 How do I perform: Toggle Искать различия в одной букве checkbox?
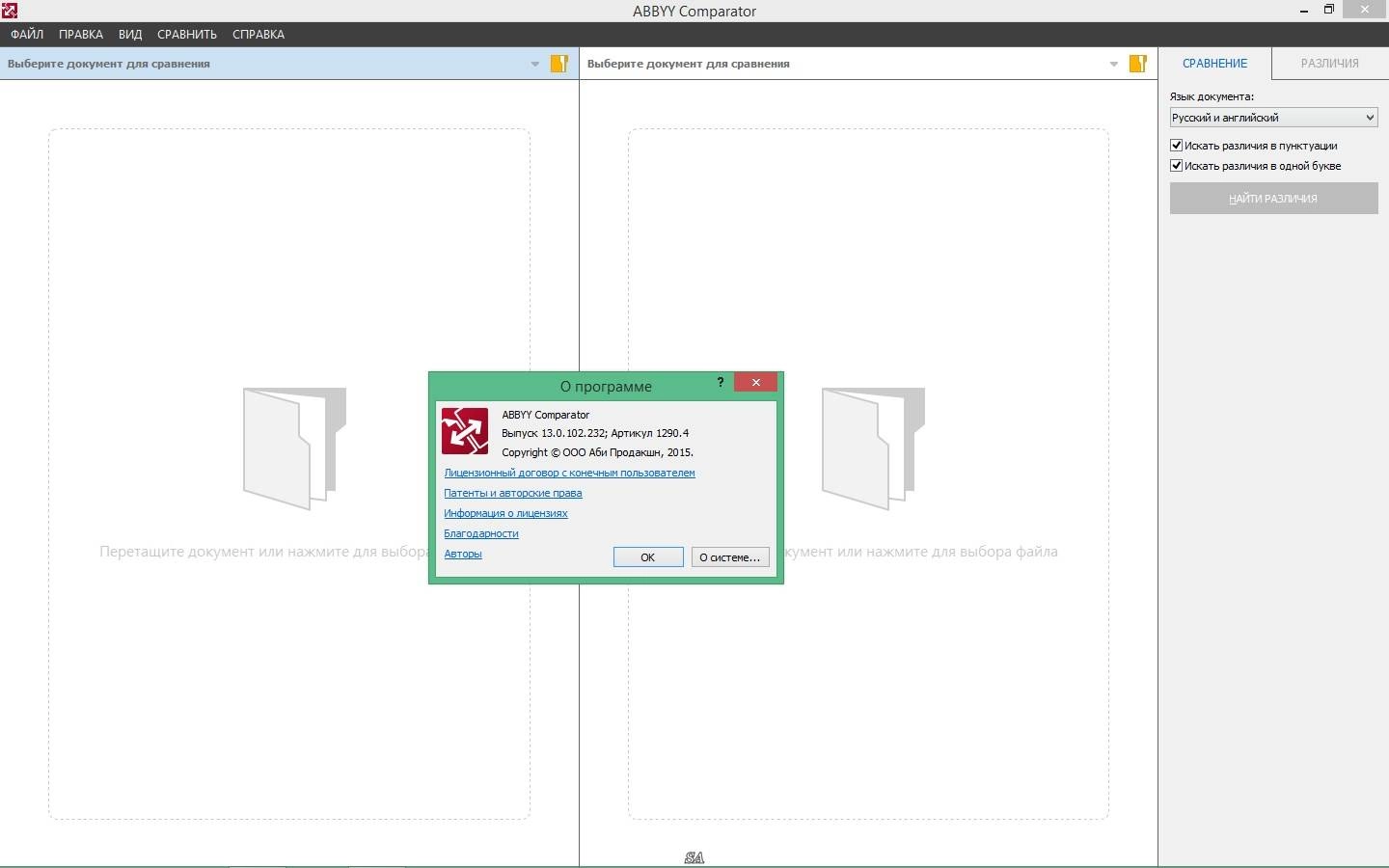[x=1176, y=166]
